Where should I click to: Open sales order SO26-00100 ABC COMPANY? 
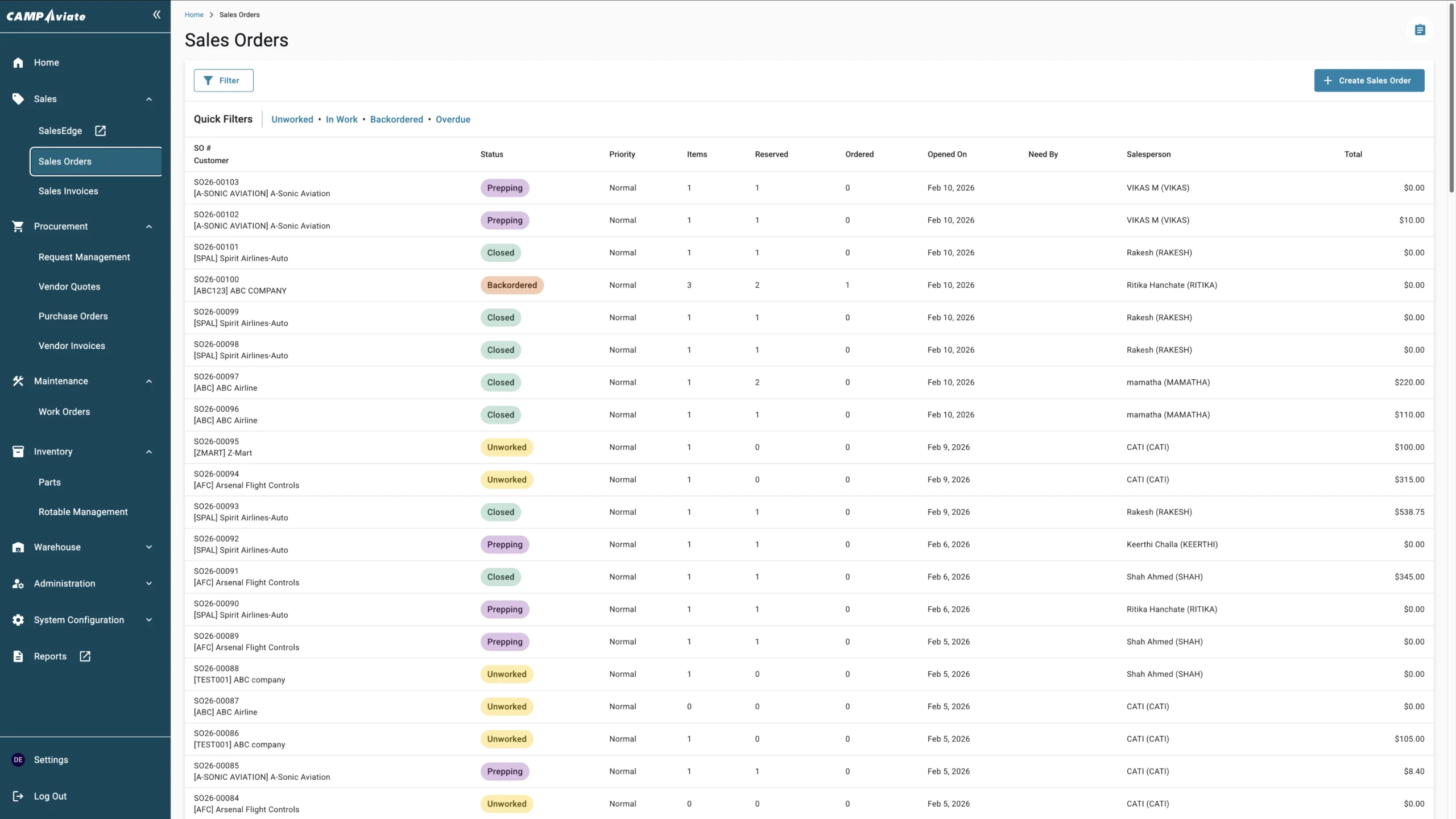point(809,285)
